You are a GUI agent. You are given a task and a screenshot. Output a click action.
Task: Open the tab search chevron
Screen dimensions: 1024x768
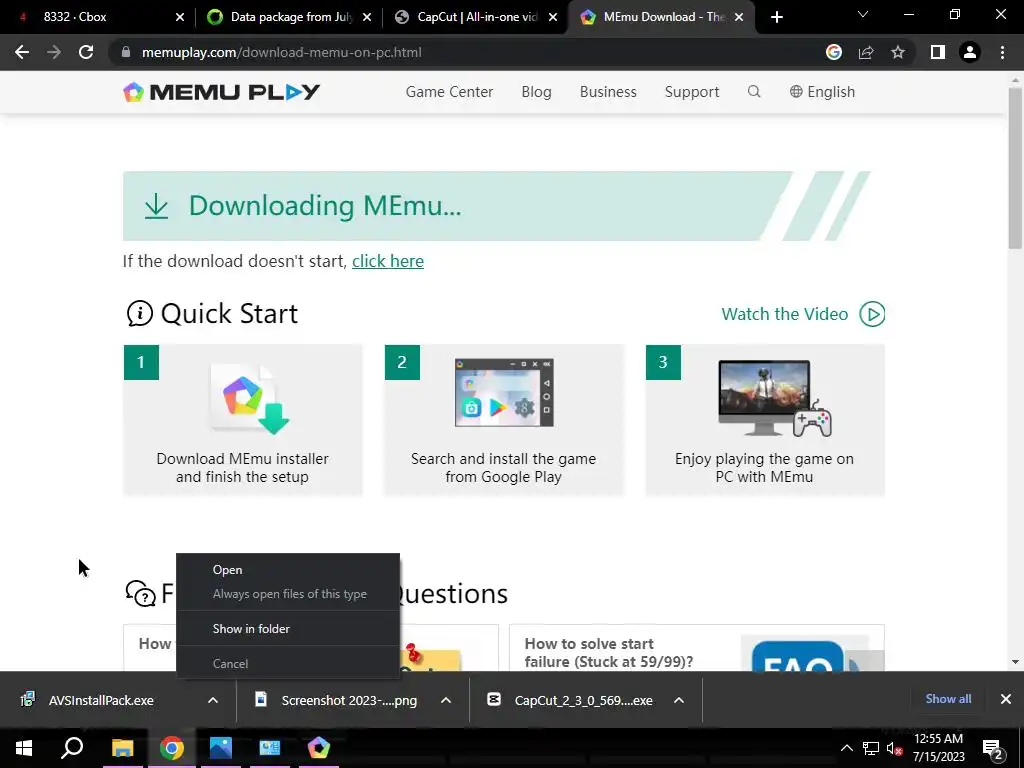click(863, 14)
